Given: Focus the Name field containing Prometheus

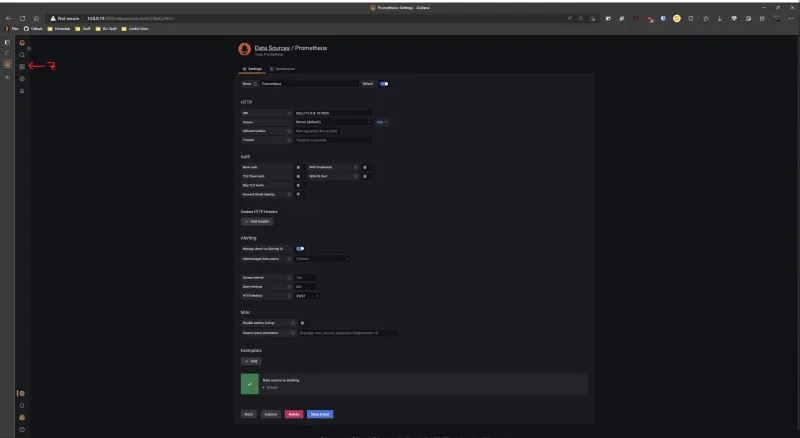Looking at the screenshot, I should (x=309, y=84).
